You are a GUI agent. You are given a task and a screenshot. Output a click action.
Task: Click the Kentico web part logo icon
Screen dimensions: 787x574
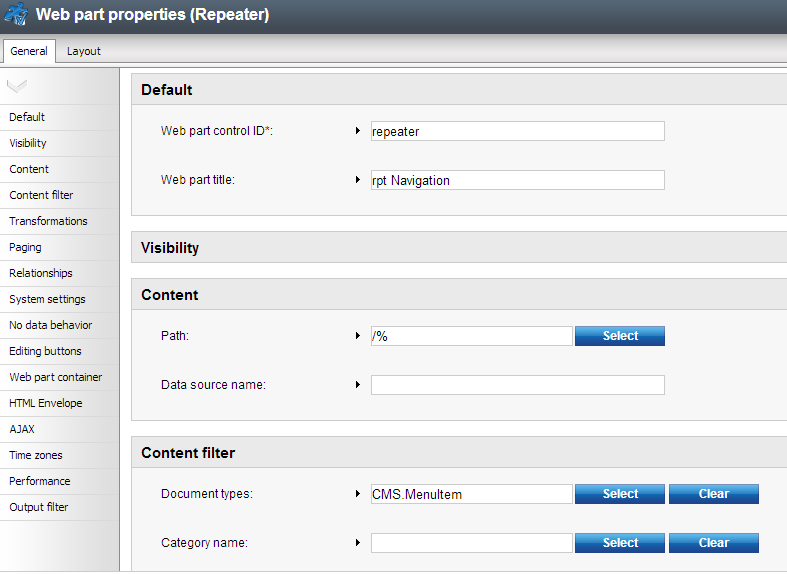point(16,14)
